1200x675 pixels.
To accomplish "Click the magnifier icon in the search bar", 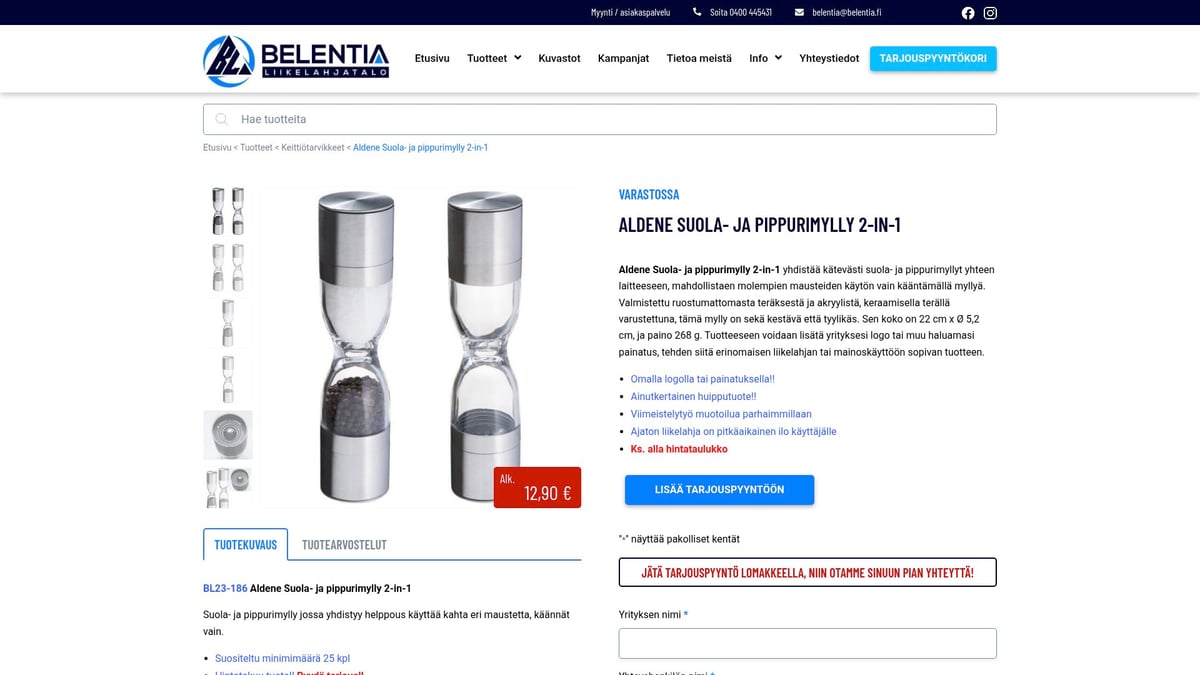I will click(x=222, y=119).
